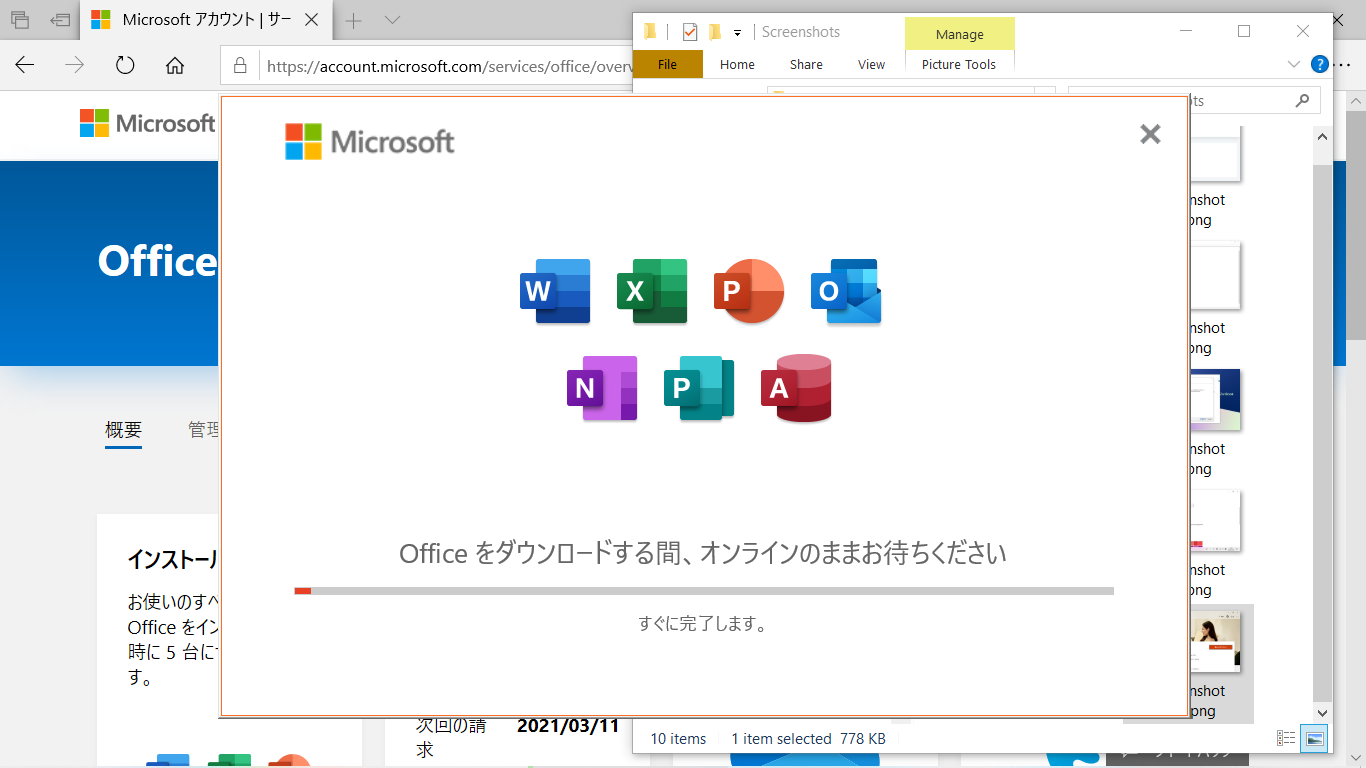Click "1 item selected 778 KB" status text

(808, 739)
